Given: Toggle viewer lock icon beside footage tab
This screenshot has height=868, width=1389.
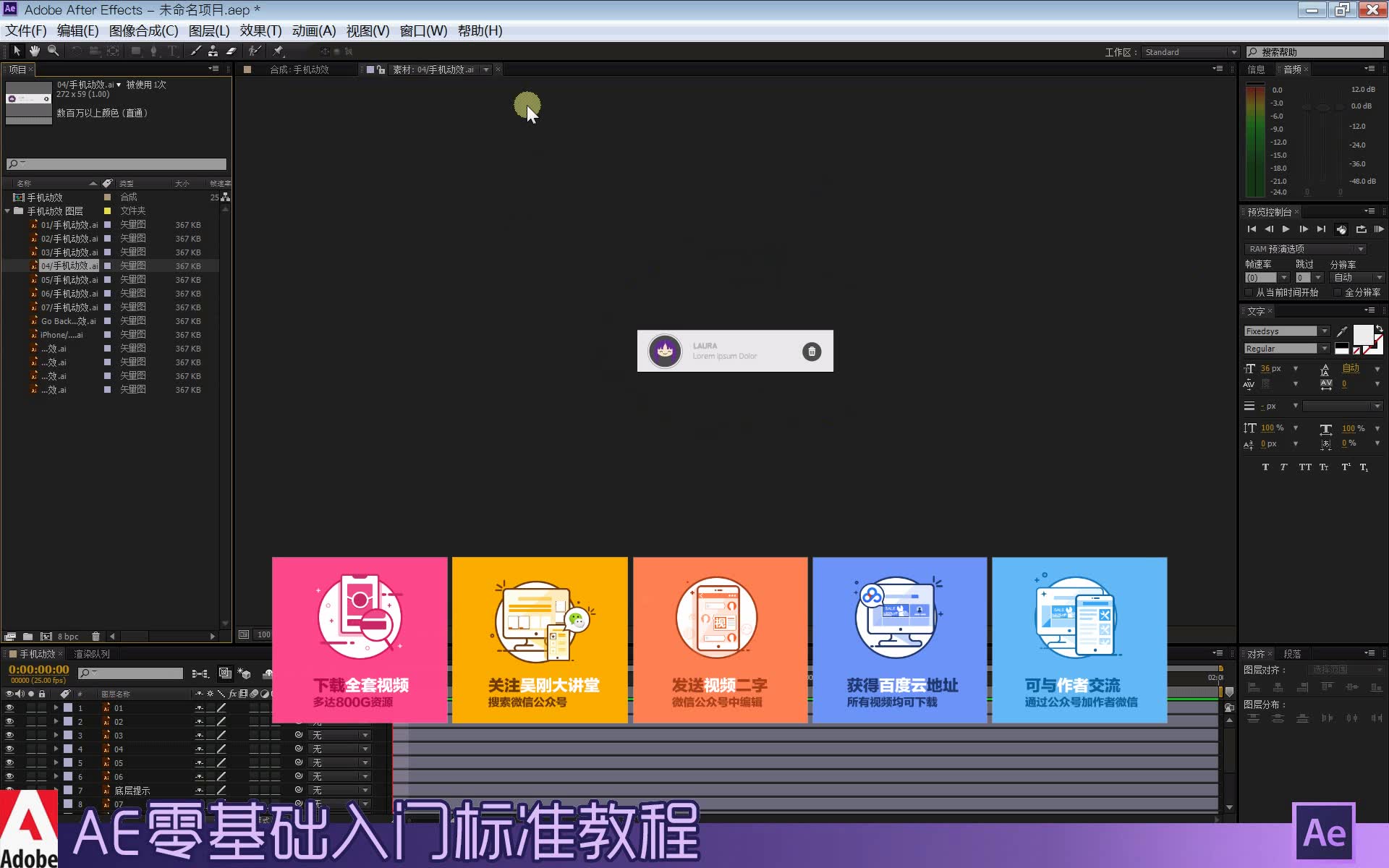Looking at the screenshot, I should 381,69.
